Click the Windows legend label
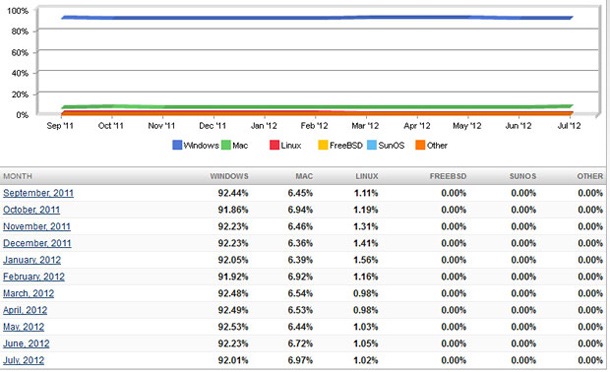This screenshot has width=610, height=372. (201, 145)
